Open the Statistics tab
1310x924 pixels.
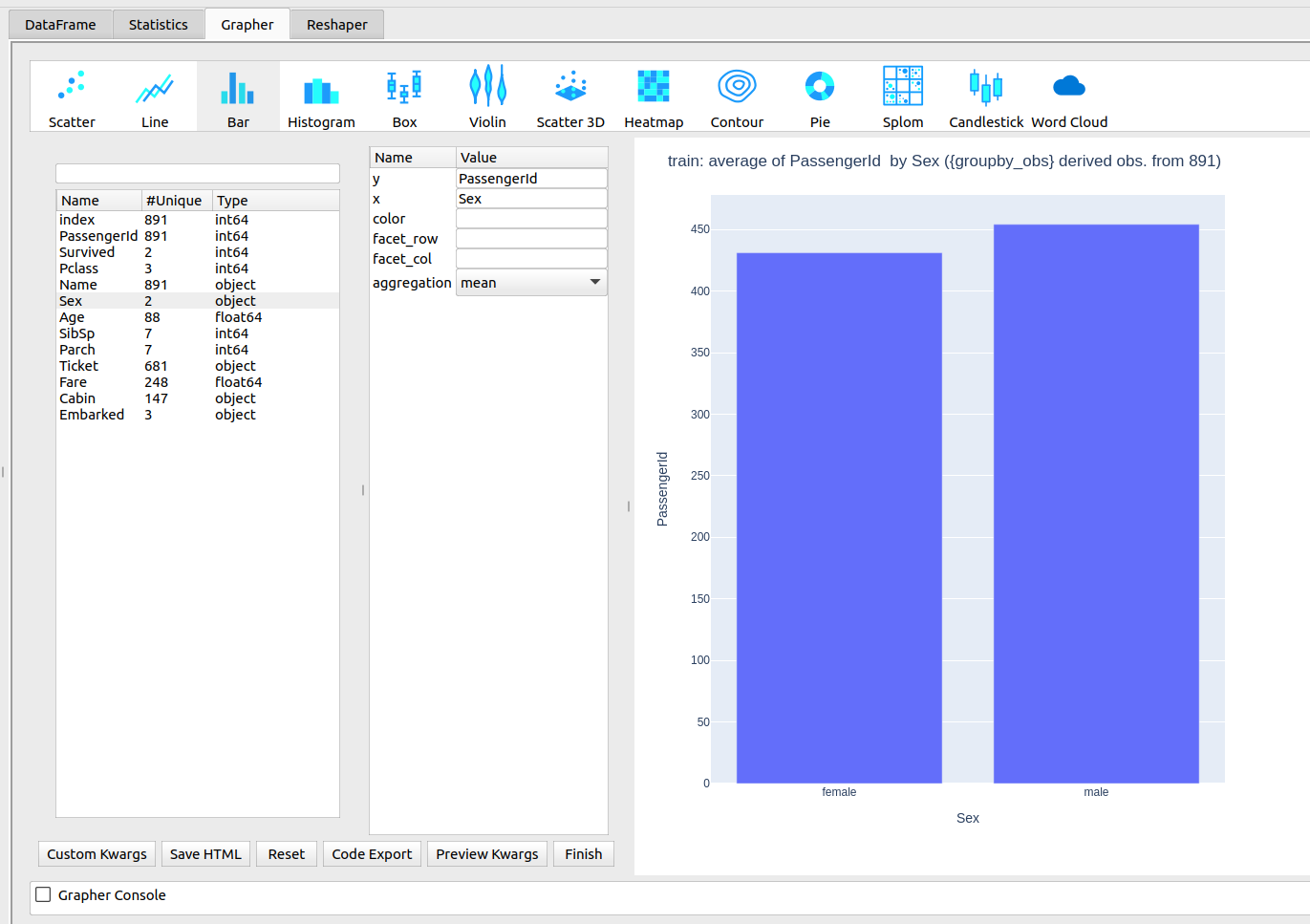(x=159, y=25)
